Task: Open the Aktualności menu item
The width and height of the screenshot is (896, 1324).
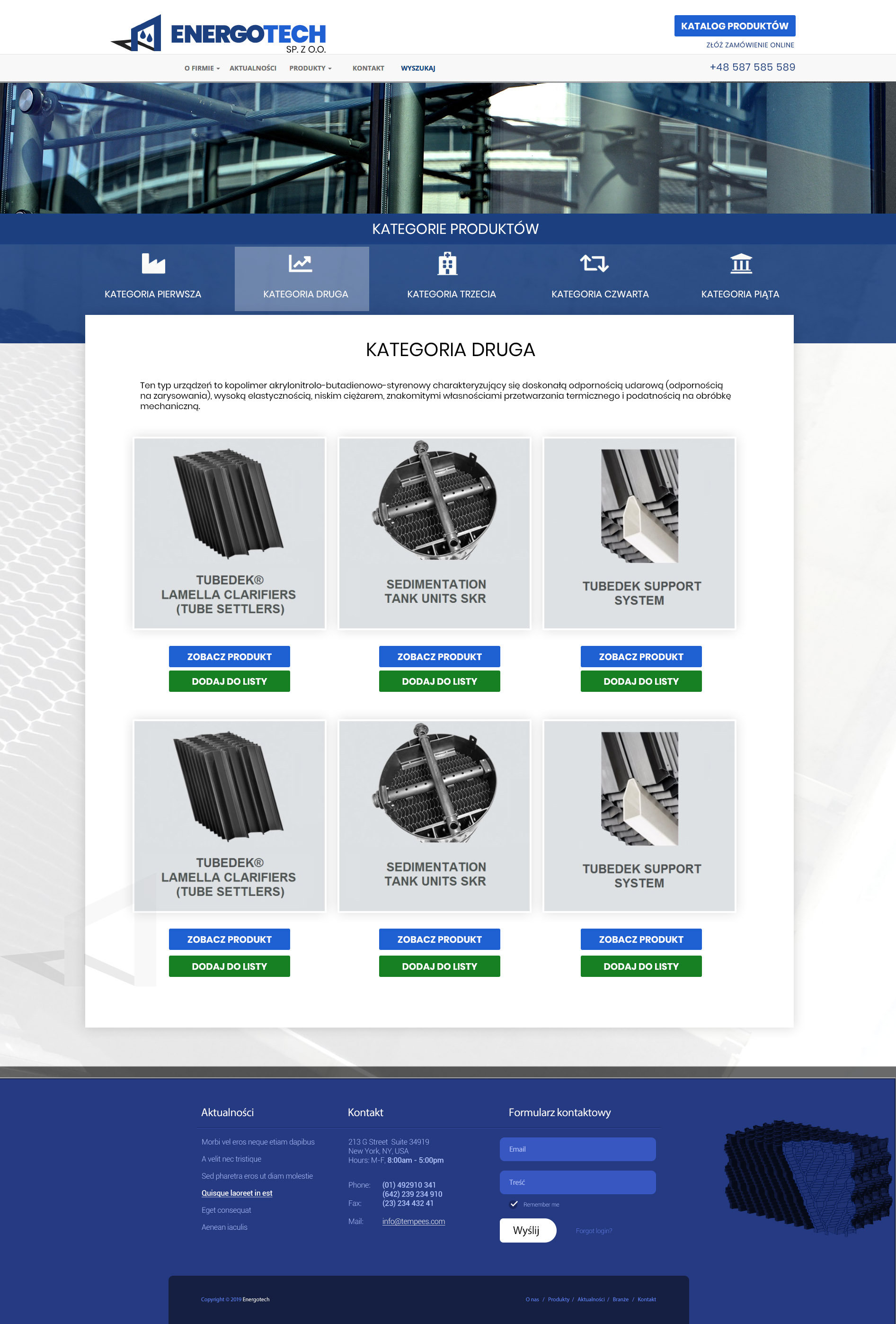Action: pyautogui.click(x=253, y=68)
